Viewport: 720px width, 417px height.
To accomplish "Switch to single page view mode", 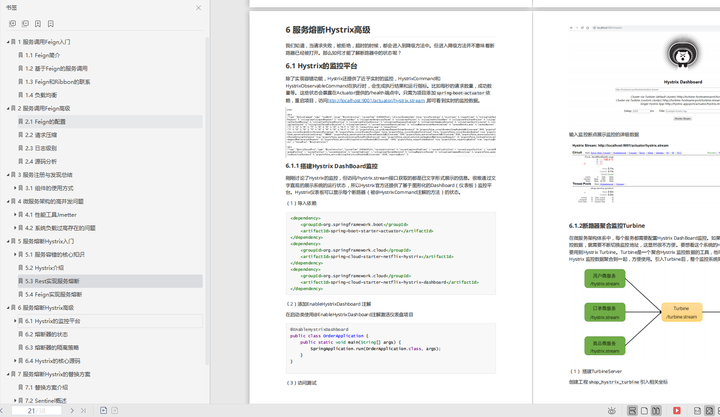I will (644, 411).
